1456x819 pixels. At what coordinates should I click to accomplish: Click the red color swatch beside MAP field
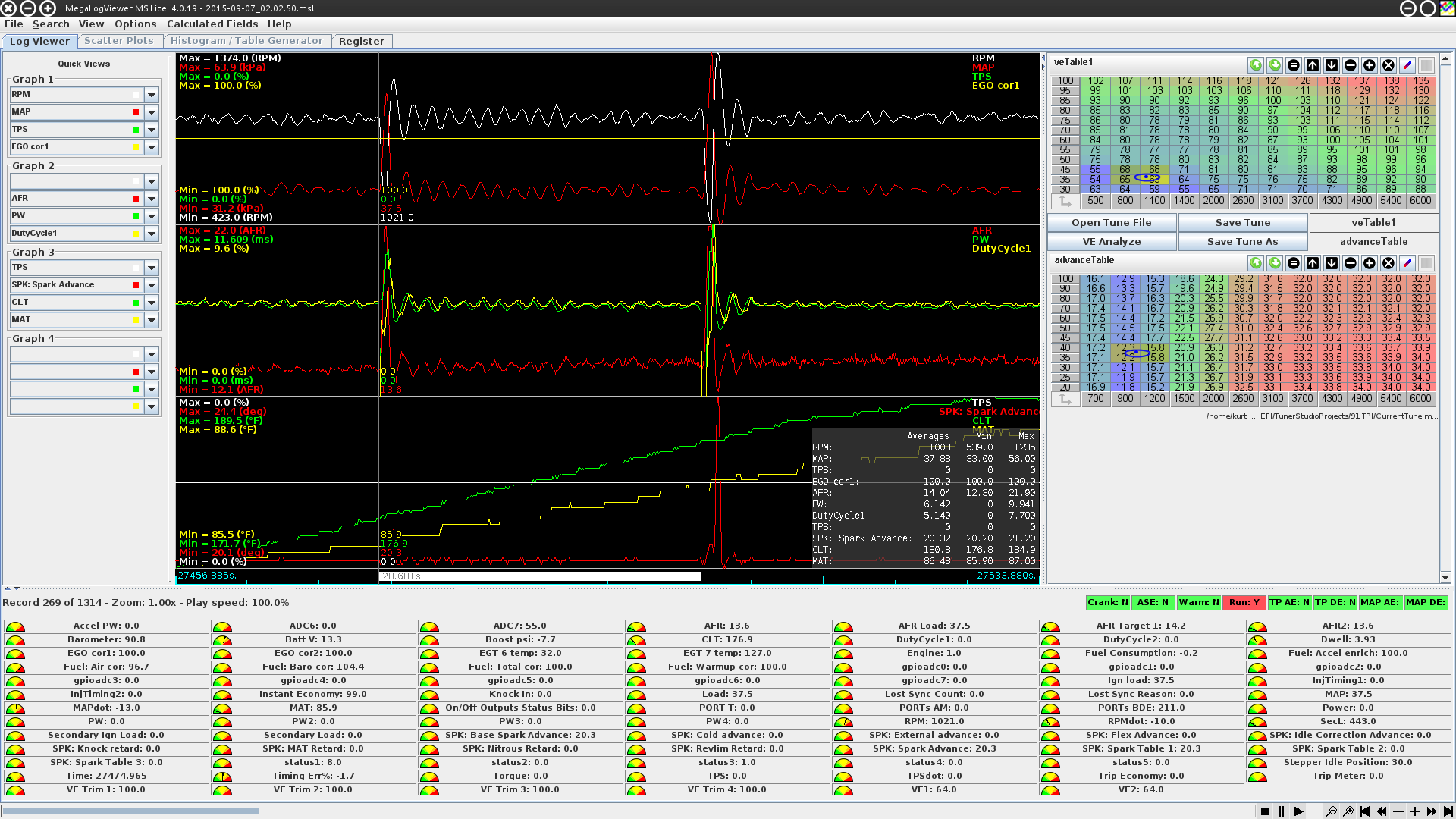pos(136,112)
